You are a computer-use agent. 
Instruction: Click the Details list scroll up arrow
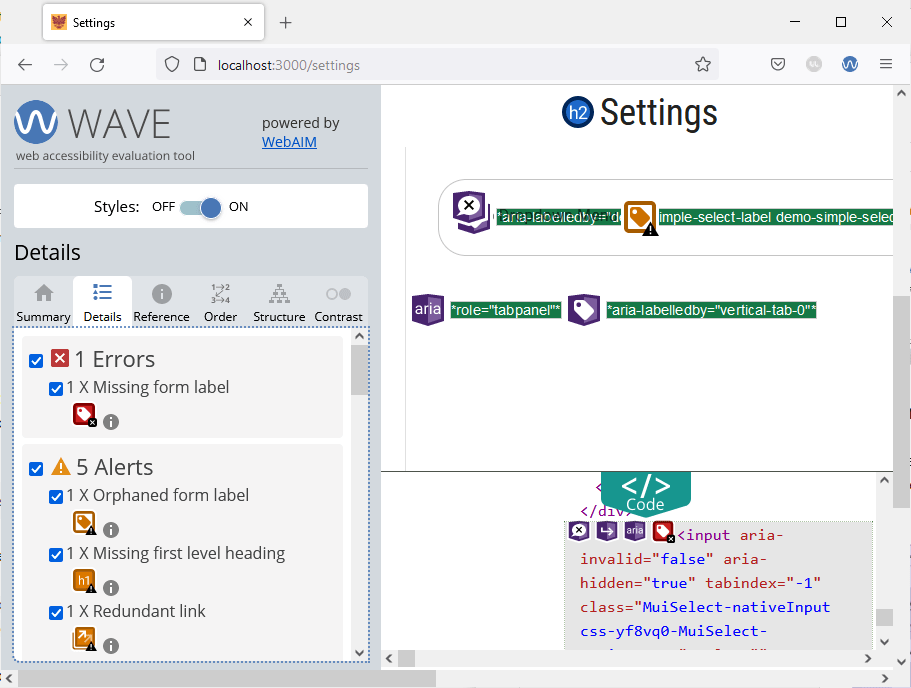pos(360,336)
